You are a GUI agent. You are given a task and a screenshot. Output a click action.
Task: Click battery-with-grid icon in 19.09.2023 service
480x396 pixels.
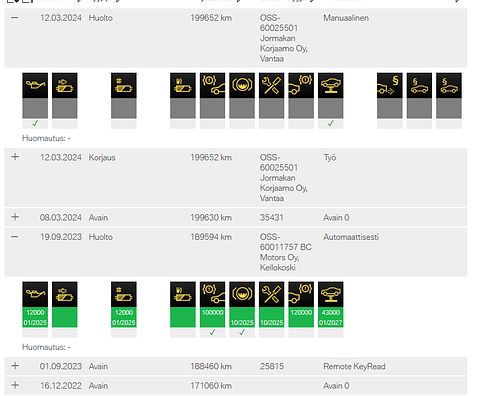tap(124, 294)
